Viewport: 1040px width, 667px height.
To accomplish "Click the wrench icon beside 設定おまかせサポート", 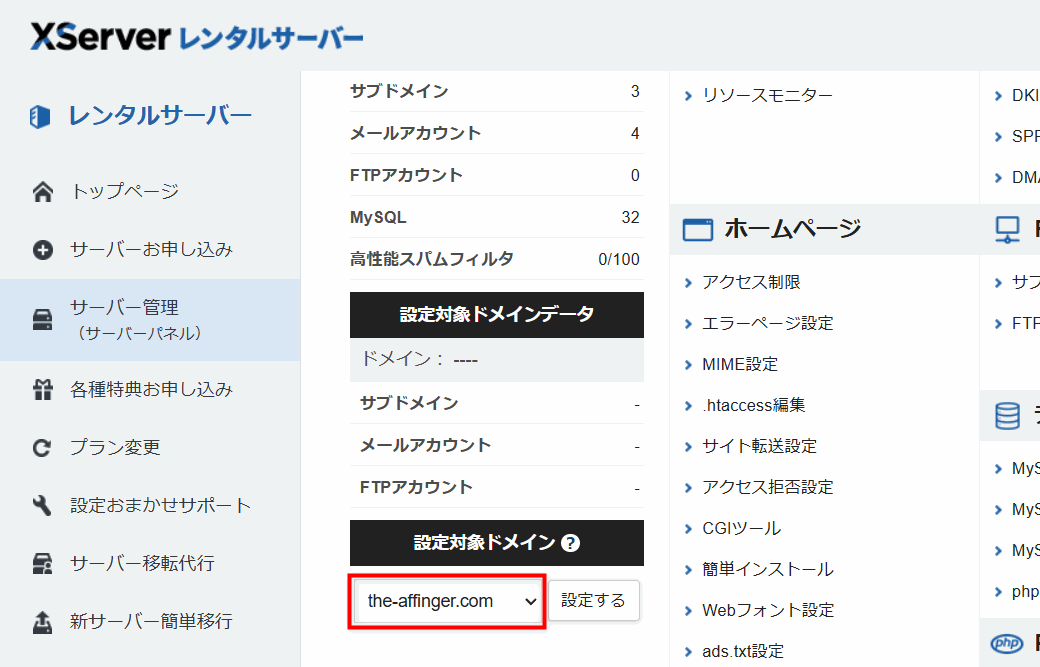I will click(x=42, y=505).
